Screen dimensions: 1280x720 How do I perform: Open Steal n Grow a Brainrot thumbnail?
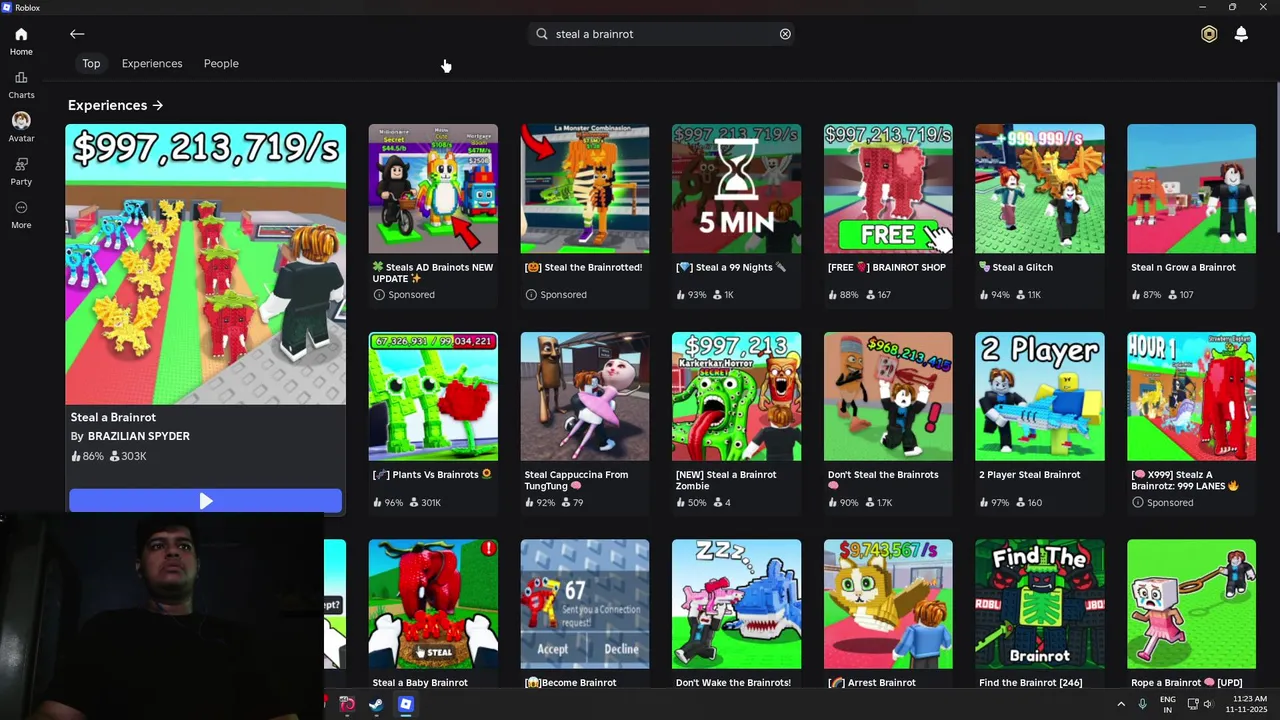click(x=1191, y=189)
